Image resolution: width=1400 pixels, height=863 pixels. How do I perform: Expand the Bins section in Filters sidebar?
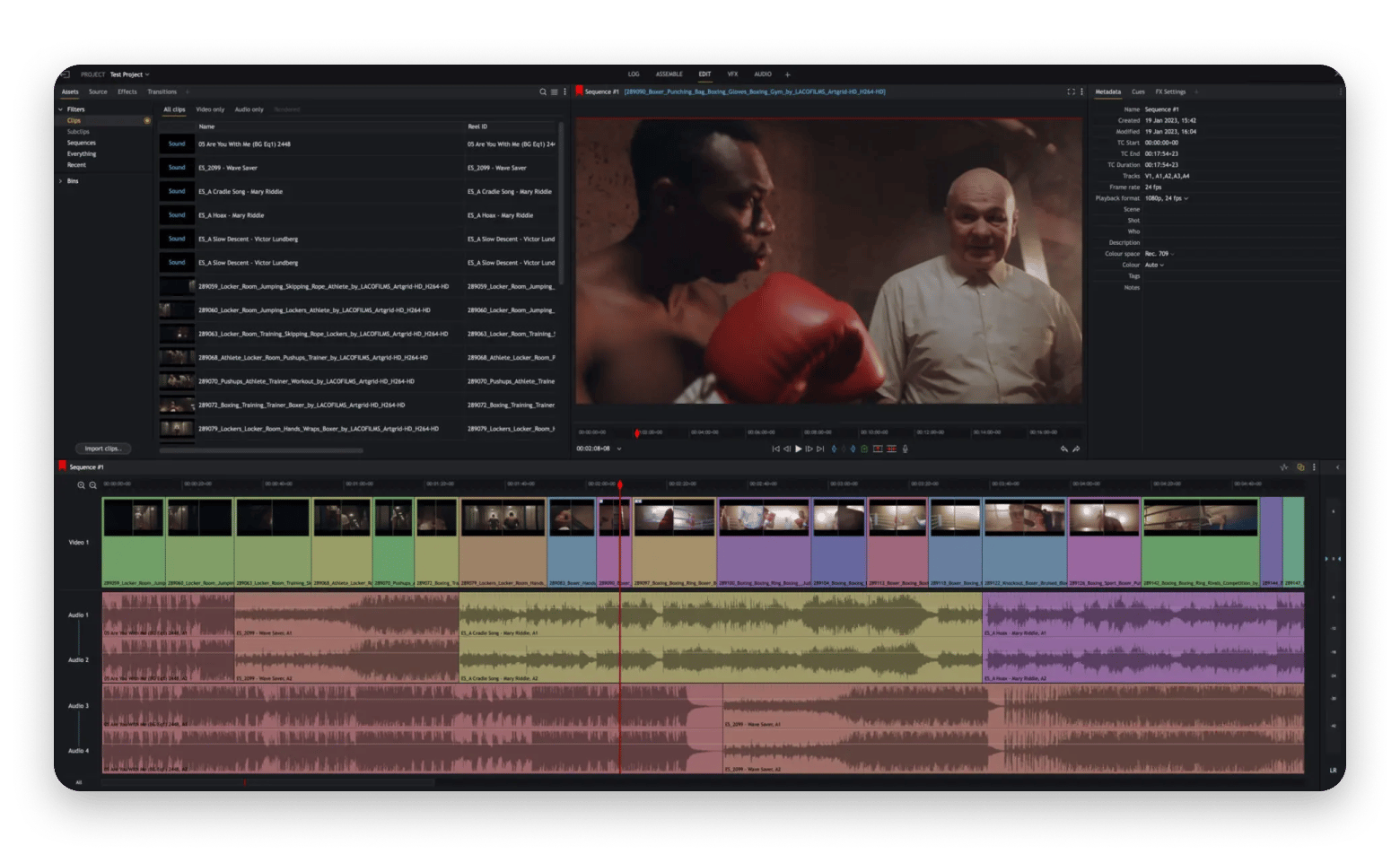point(61,180)
